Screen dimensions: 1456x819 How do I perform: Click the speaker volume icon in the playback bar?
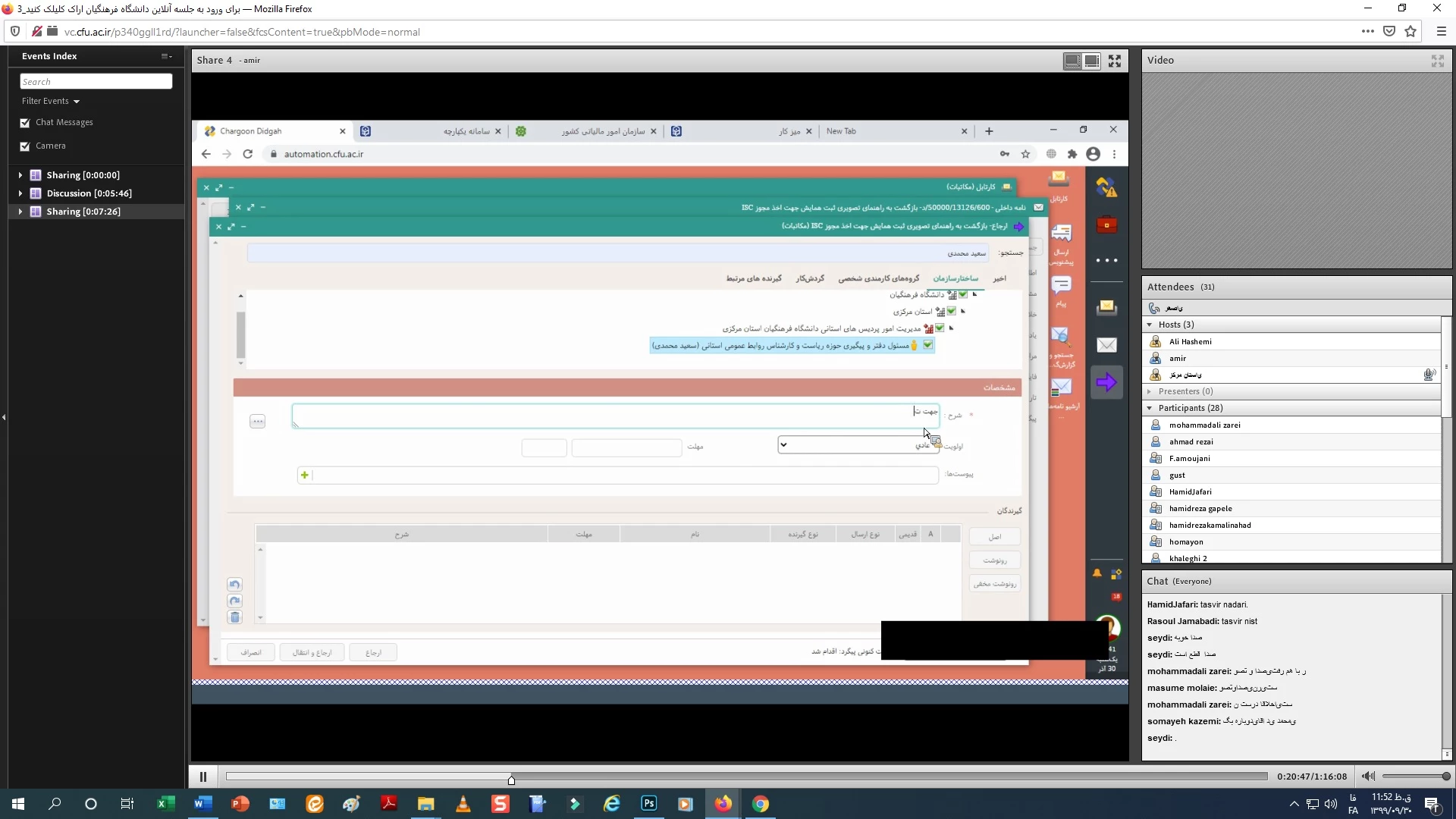tap(1367, 777)
